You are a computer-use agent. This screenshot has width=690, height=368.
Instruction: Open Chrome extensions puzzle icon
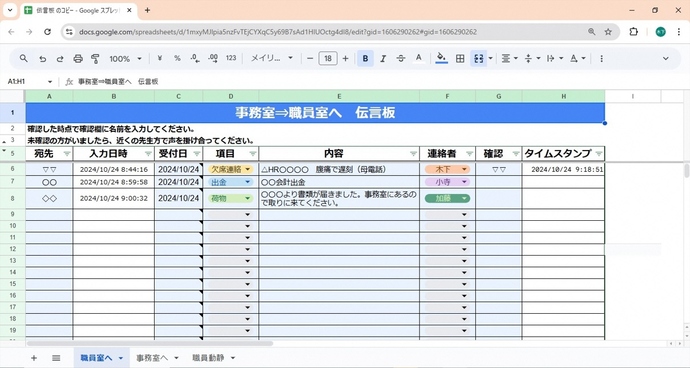click(x=633, y=32)
